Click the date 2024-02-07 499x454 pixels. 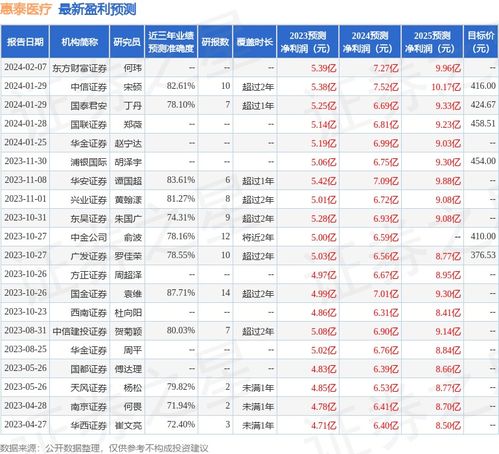coord(25,67)
